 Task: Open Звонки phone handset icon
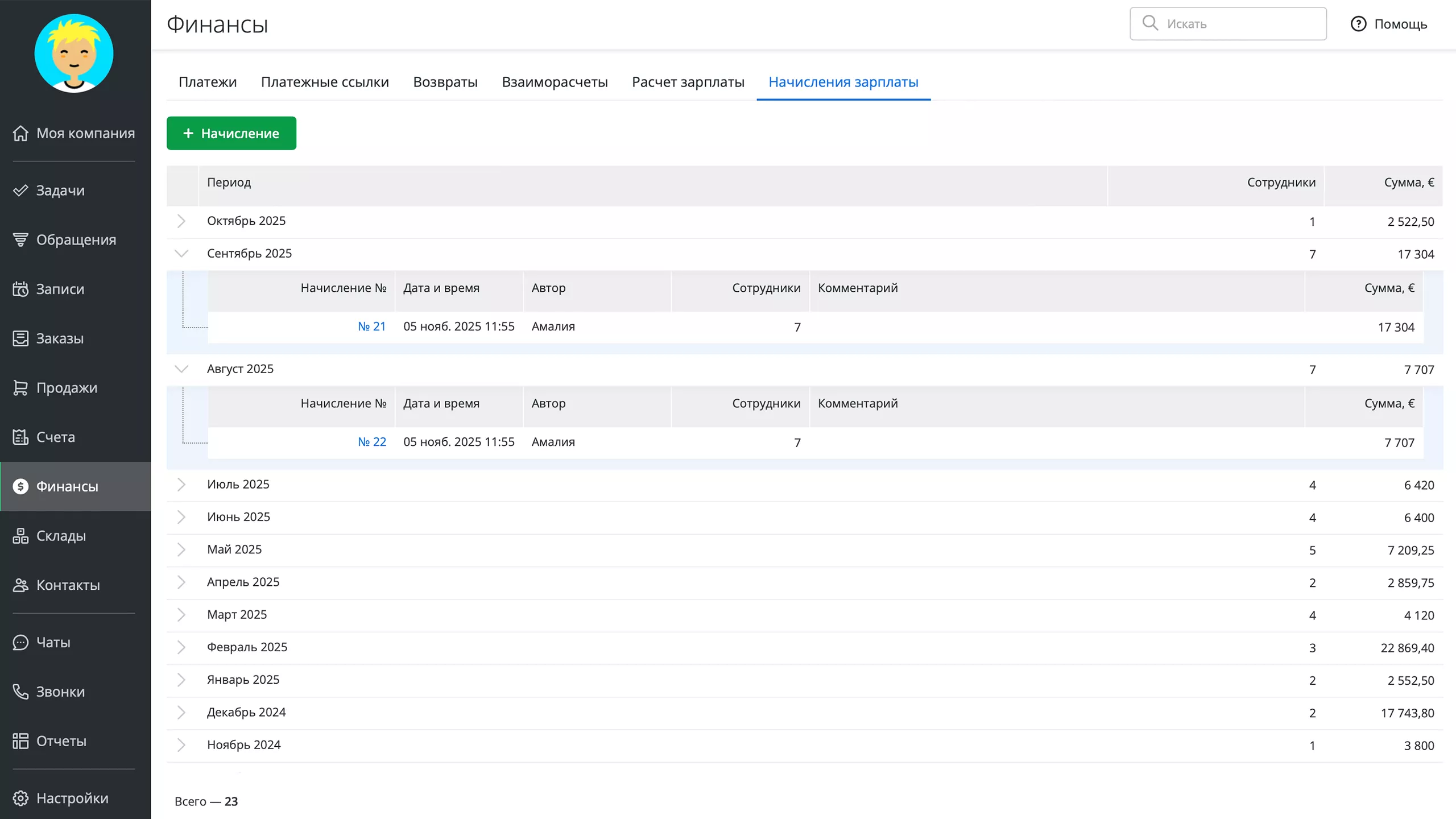[x=20, y=692]
